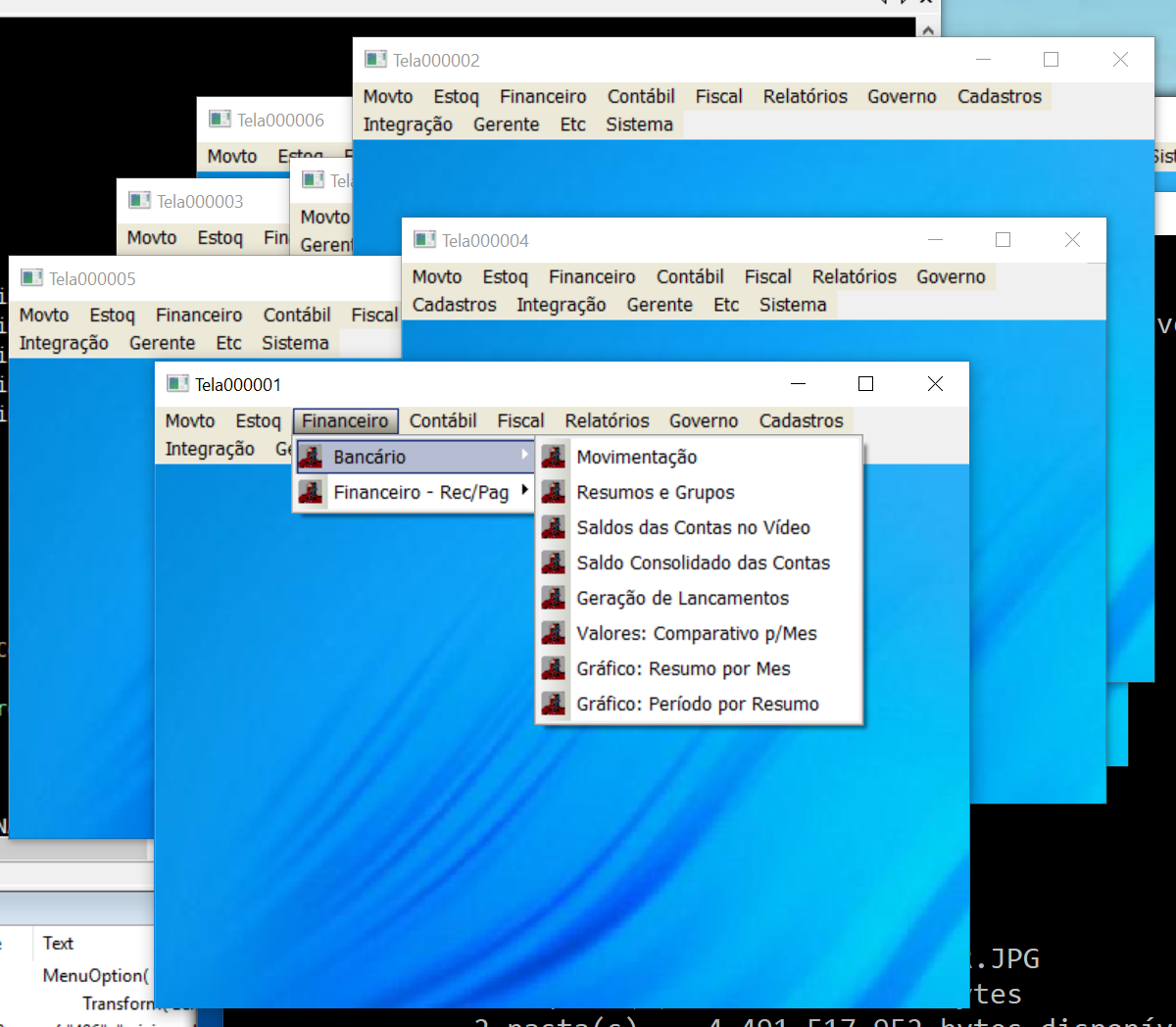Image resolution: width=1176 pixels, height=1027 pixels.
Task: Open Movto menu in Tela000001
Action: coord(190,420)
